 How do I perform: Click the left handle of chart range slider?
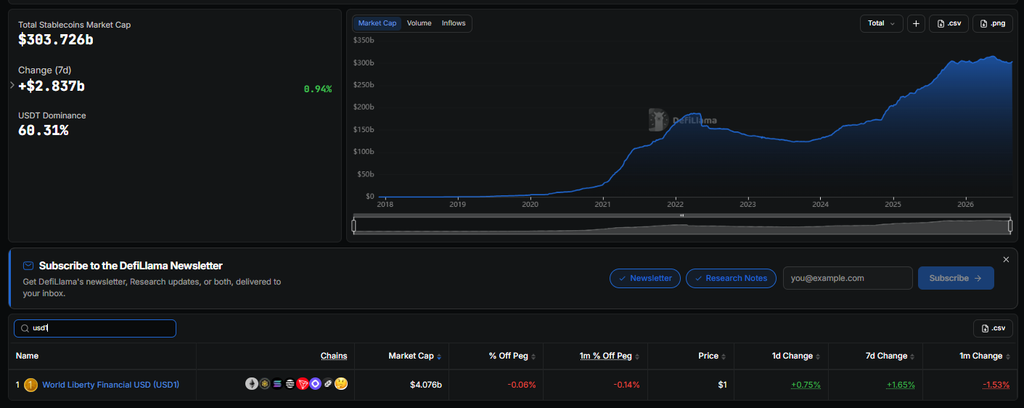354,226
